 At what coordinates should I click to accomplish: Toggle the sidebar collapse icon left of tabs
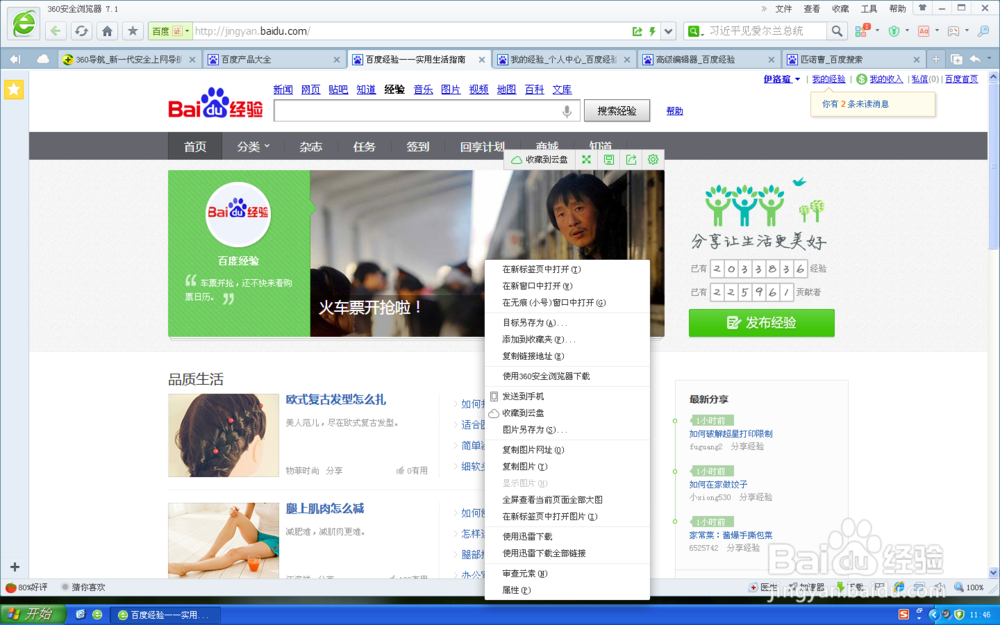tap(15, 59)
